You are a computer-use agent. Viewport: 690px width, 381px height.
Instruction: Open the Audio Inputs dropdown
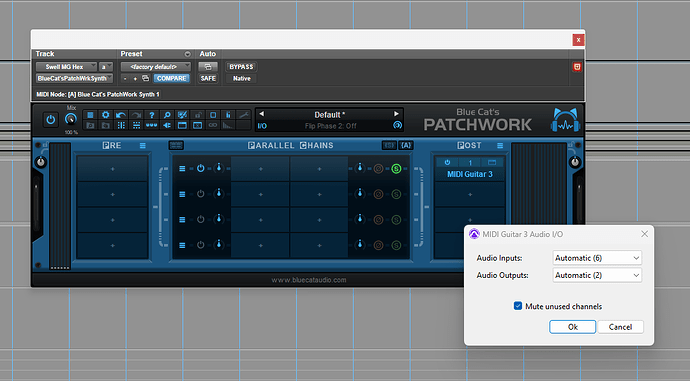point(597,258)
